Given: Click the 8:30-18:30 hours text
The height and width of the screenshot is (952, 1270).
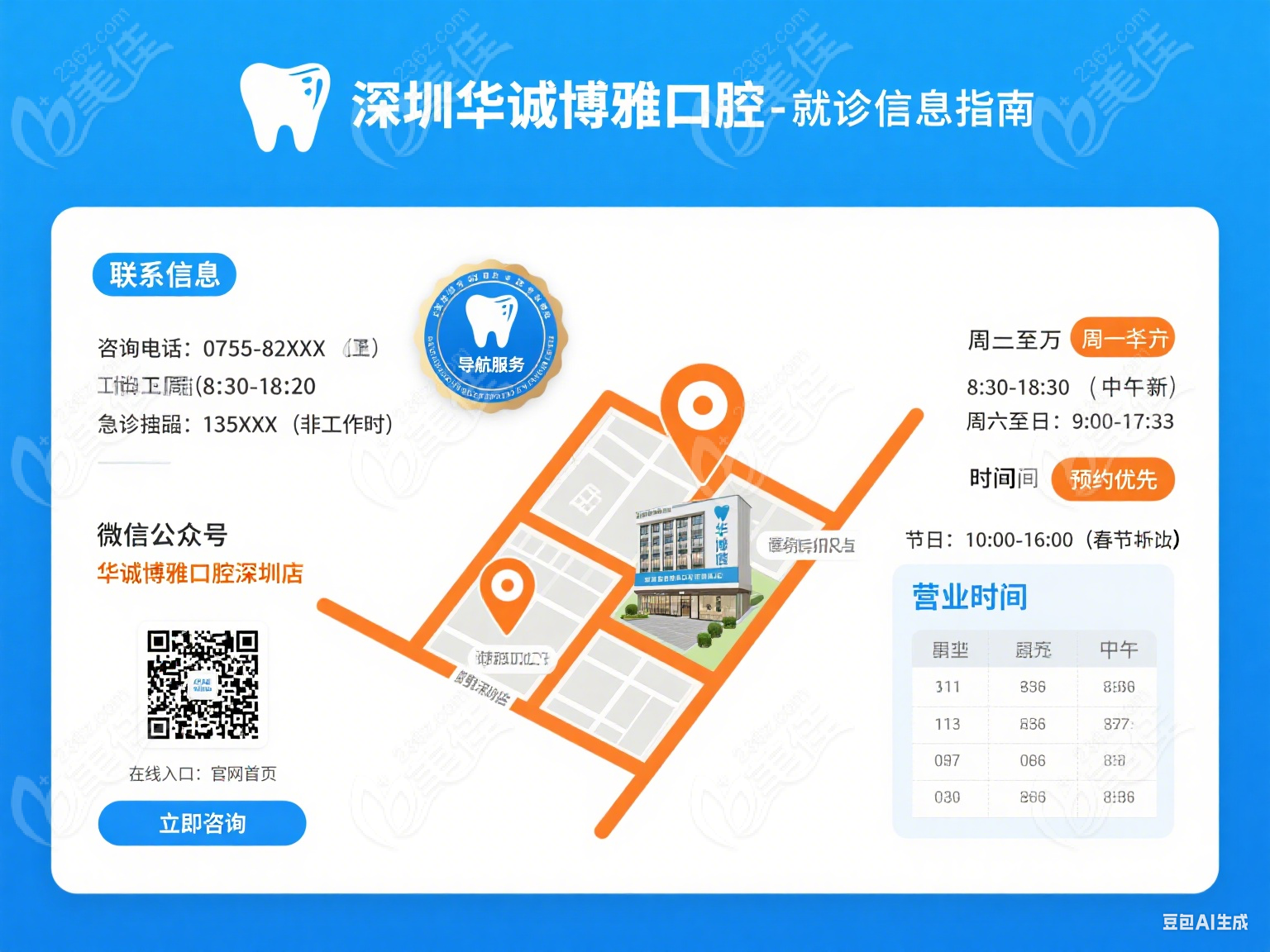Looking at the screenshot, I should point(1019,388).
